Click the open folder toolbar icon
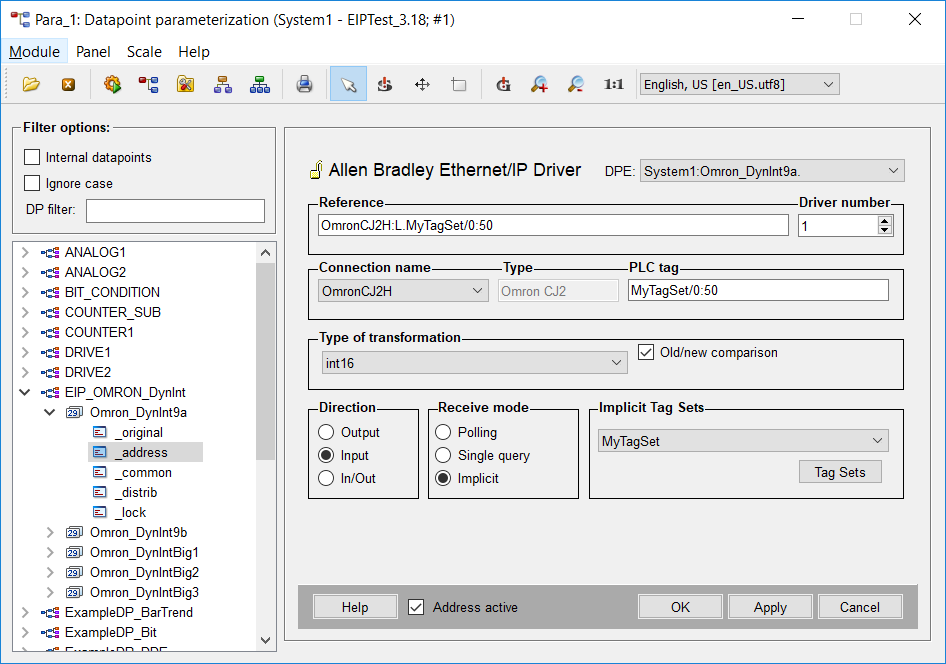946x664 pixels. coord(31,85)
